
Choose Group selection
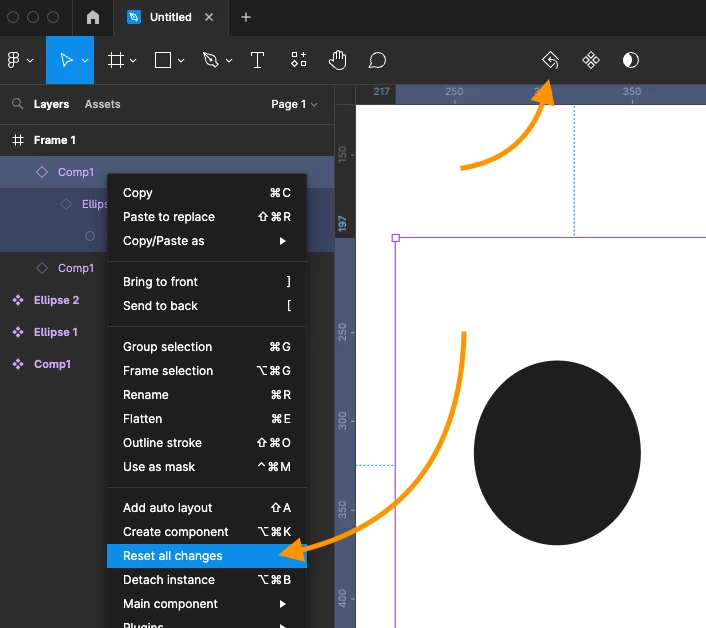207,347
